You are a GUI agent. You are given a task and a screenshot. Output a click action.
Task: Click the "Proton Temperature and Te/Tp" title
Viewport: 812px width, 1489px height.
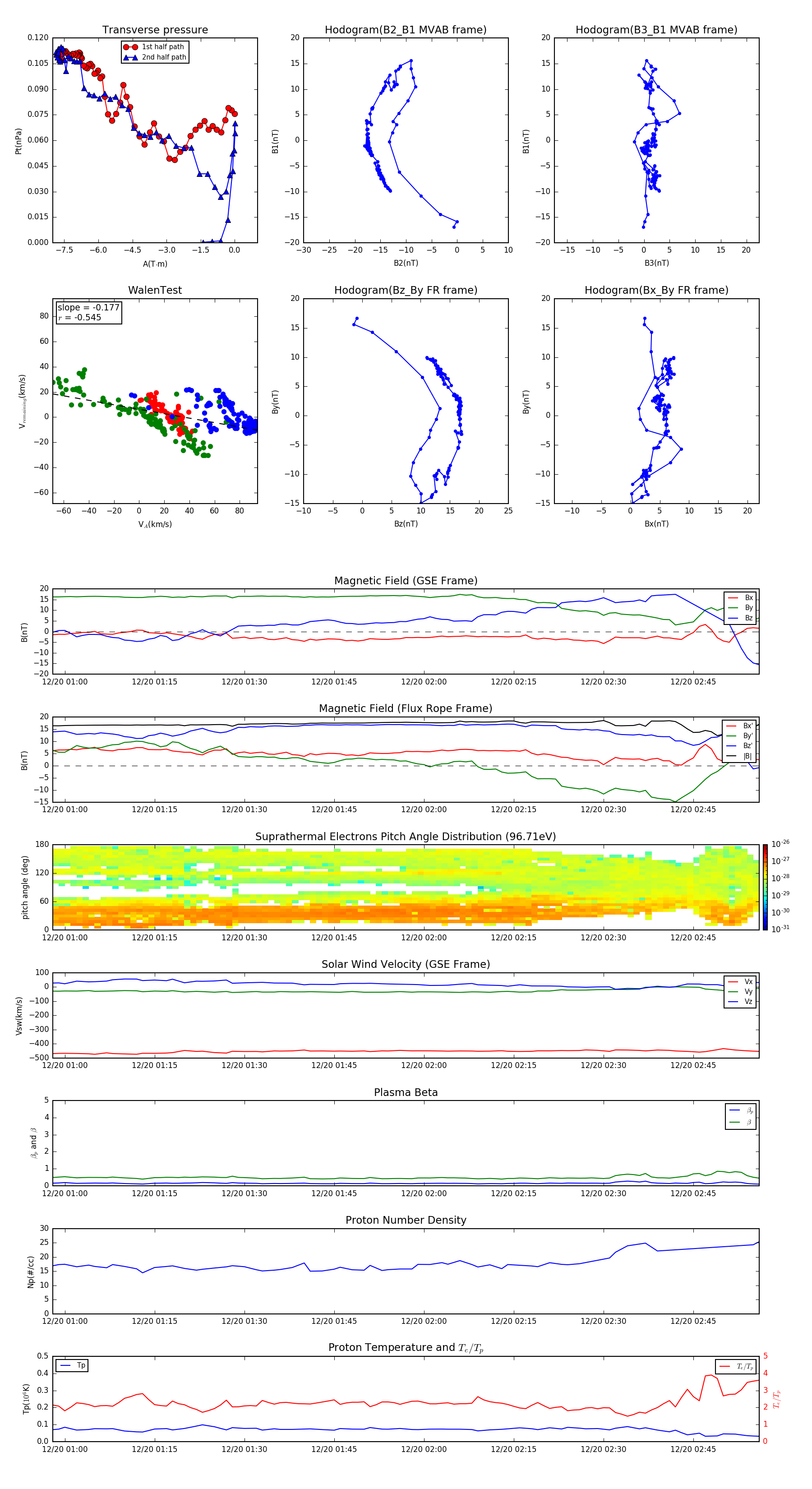(406, 1347)
